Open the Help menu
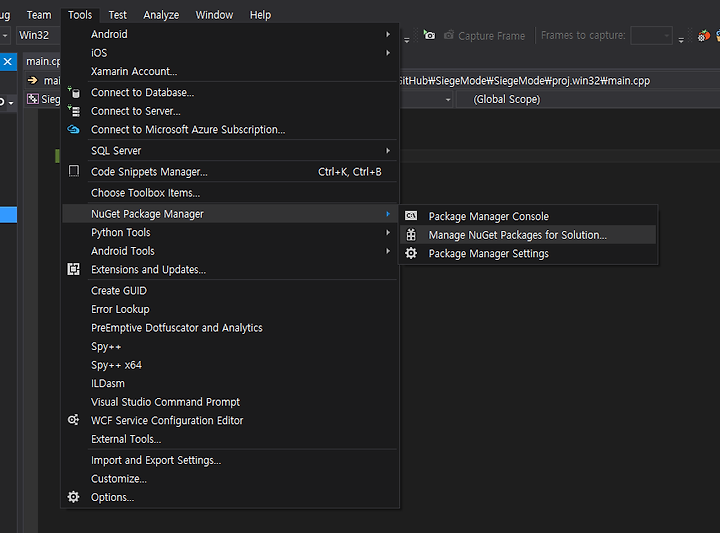The width and height of the screenshot is (720, 533). tap(260, 15)
